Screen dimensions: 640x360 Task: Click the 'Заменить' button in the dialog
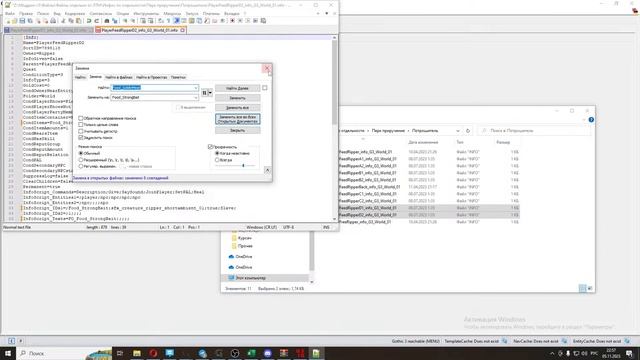tap(237, 98)
